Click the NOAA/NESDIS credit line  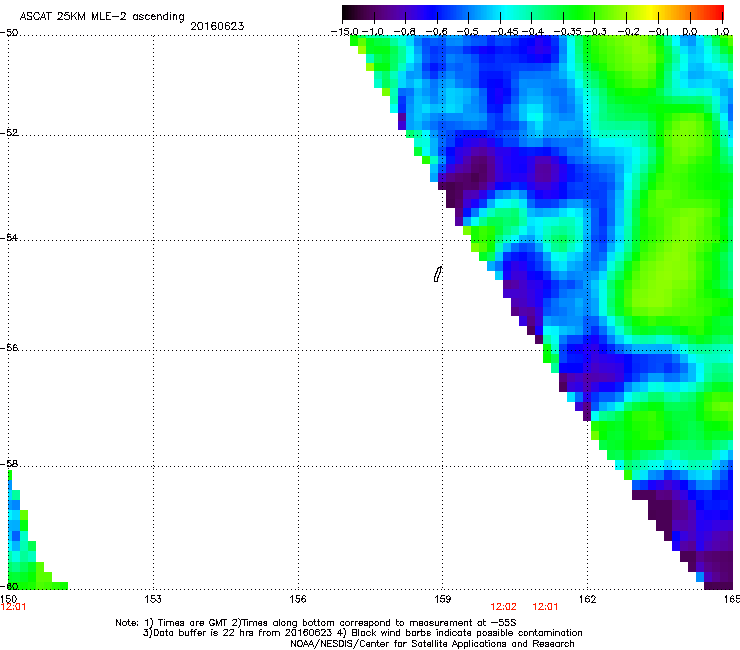[432, 644]
